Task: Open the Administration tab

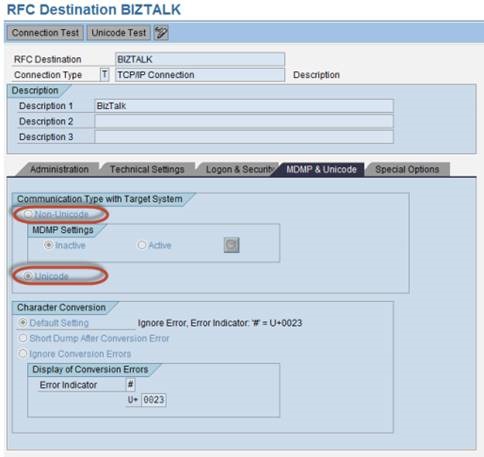Action: (x=59, y=169)
